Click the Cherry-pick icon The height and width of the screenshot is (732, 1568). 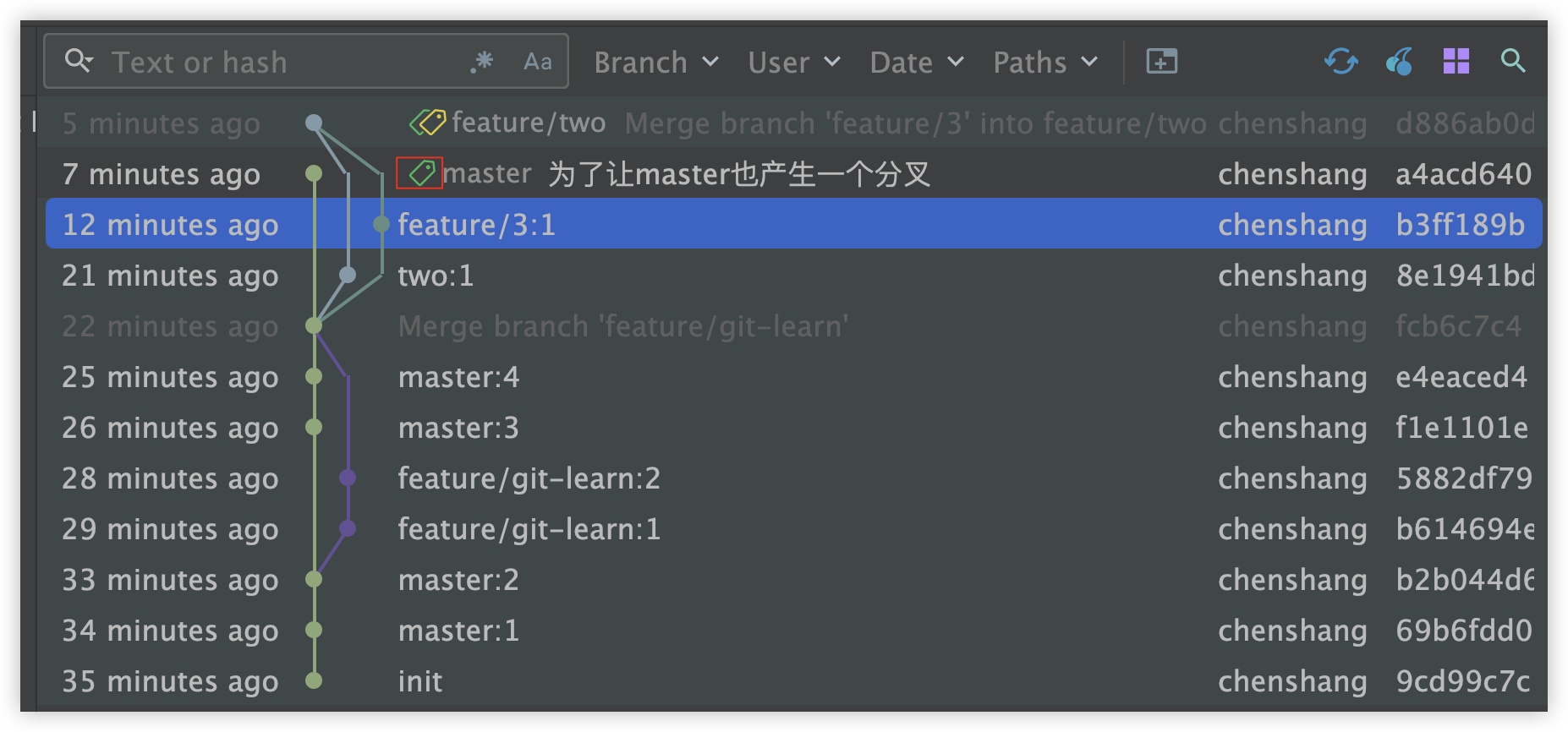pos(1399,61)
